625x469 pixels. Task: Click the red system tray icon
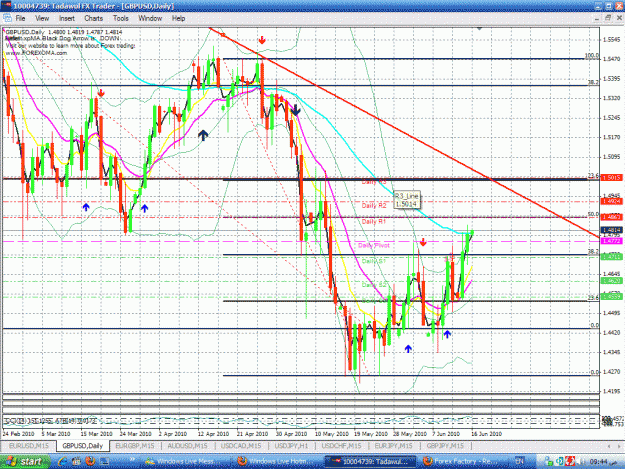[570, 461]
